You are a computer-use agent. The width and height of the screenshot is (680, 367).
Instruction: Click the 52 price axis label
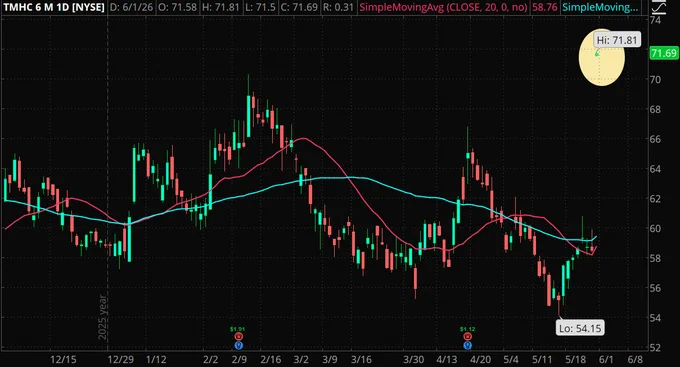(x=655, y=347)
